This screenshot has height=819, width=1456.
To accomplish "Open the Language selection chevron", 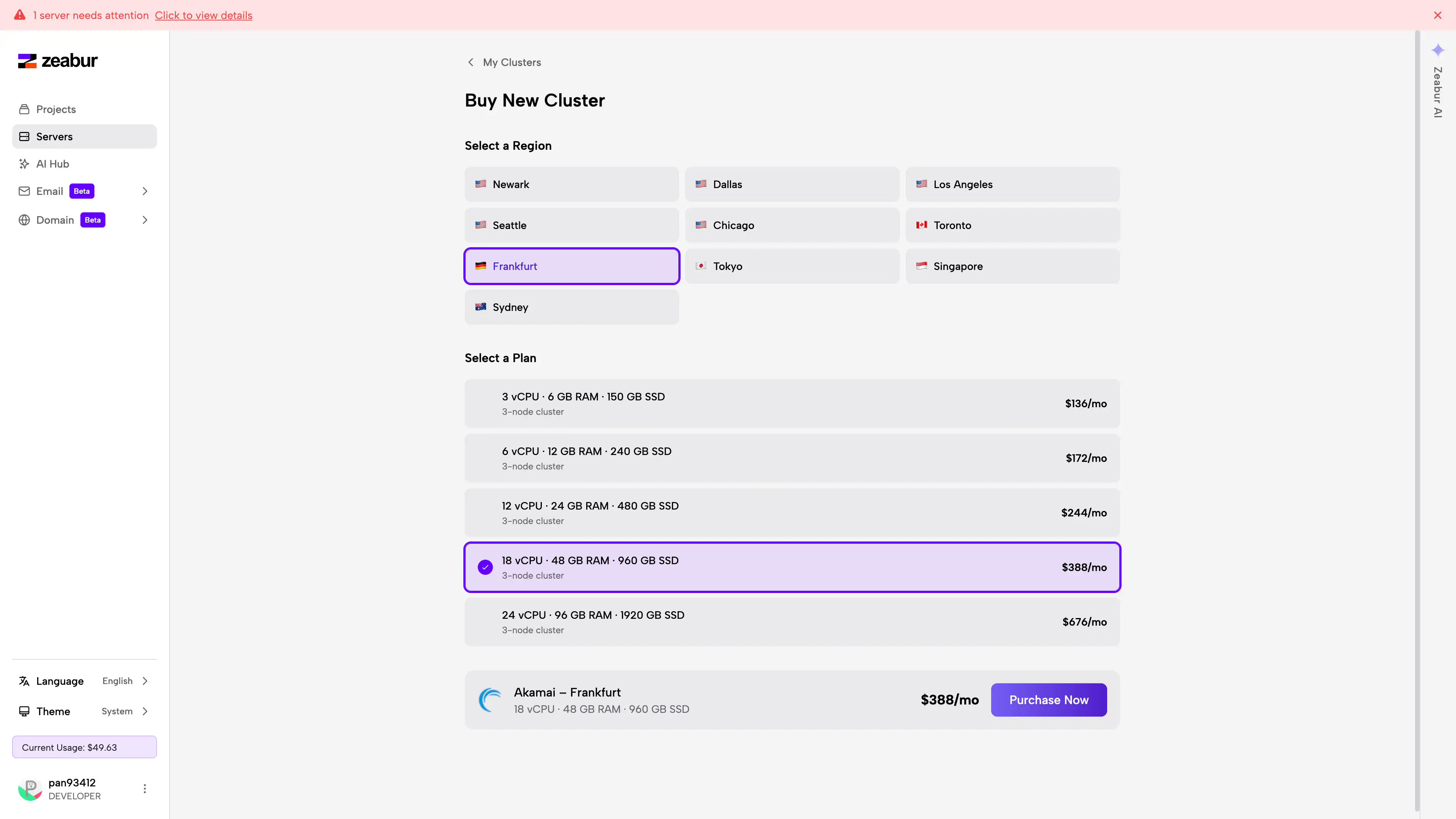I will tap(145, 681).
